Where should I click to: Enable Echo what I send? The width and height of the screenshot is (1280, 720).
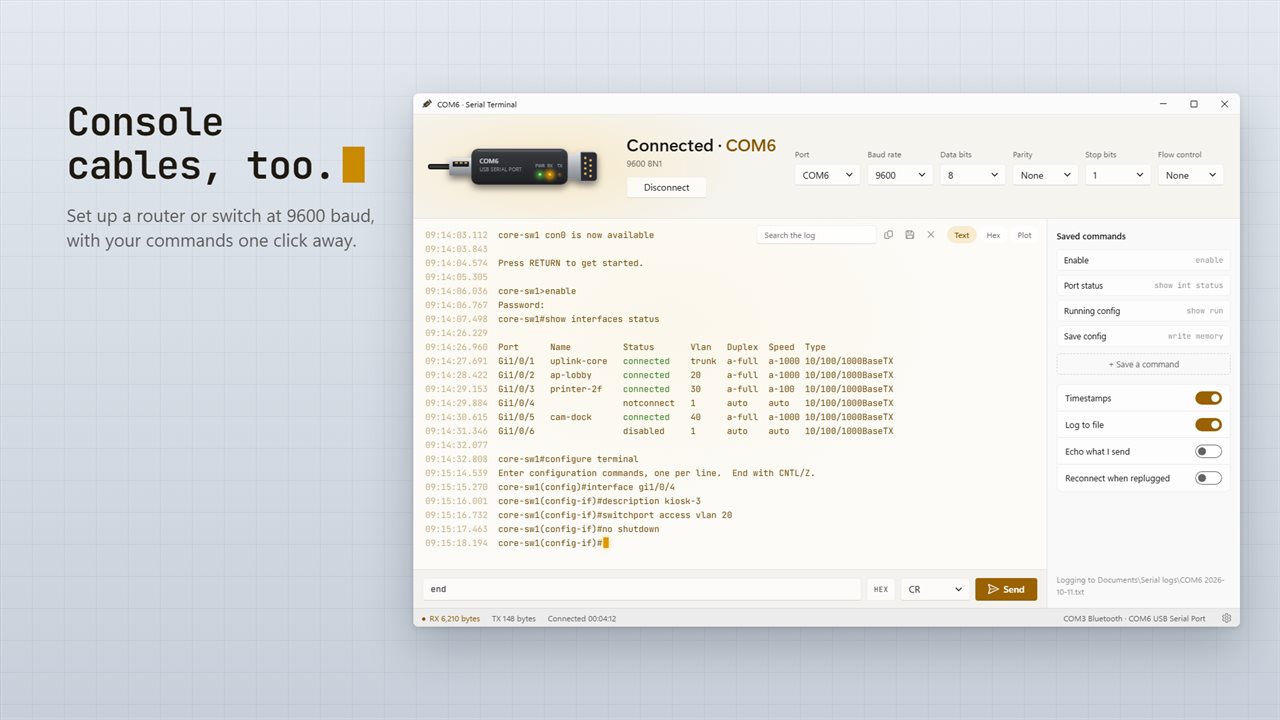[x=1208, y=451]
